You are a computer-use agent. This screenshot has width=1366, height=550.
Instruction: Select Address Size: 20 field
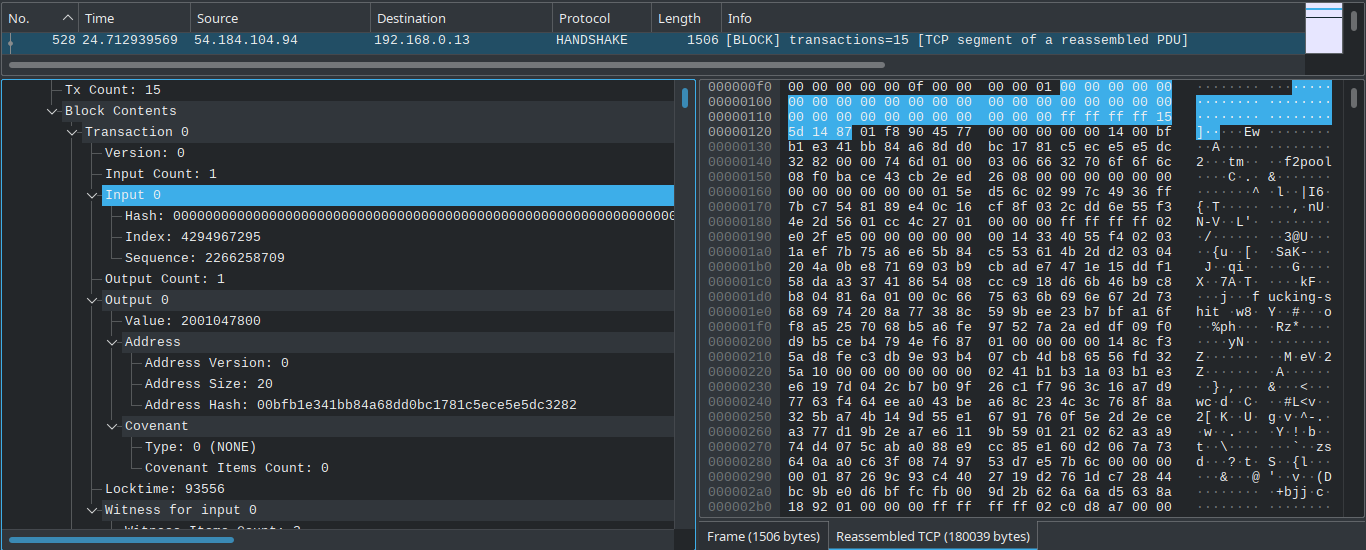[x=209, y=384]
